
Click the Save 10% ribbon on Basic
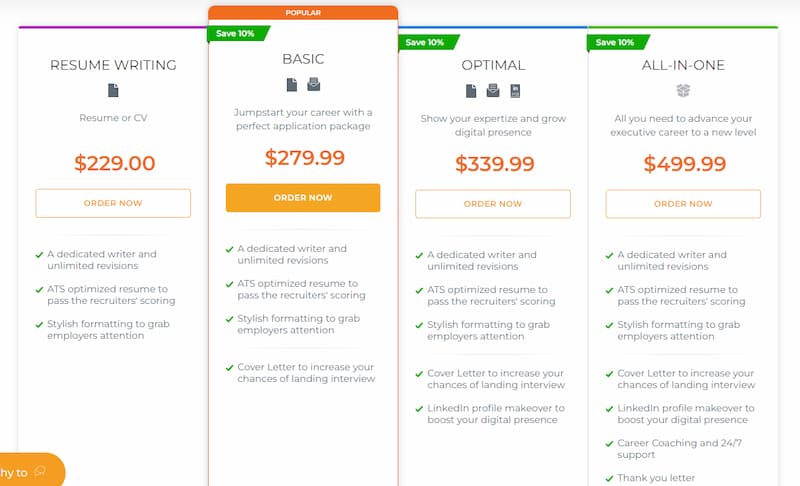[x=238, y=34]
